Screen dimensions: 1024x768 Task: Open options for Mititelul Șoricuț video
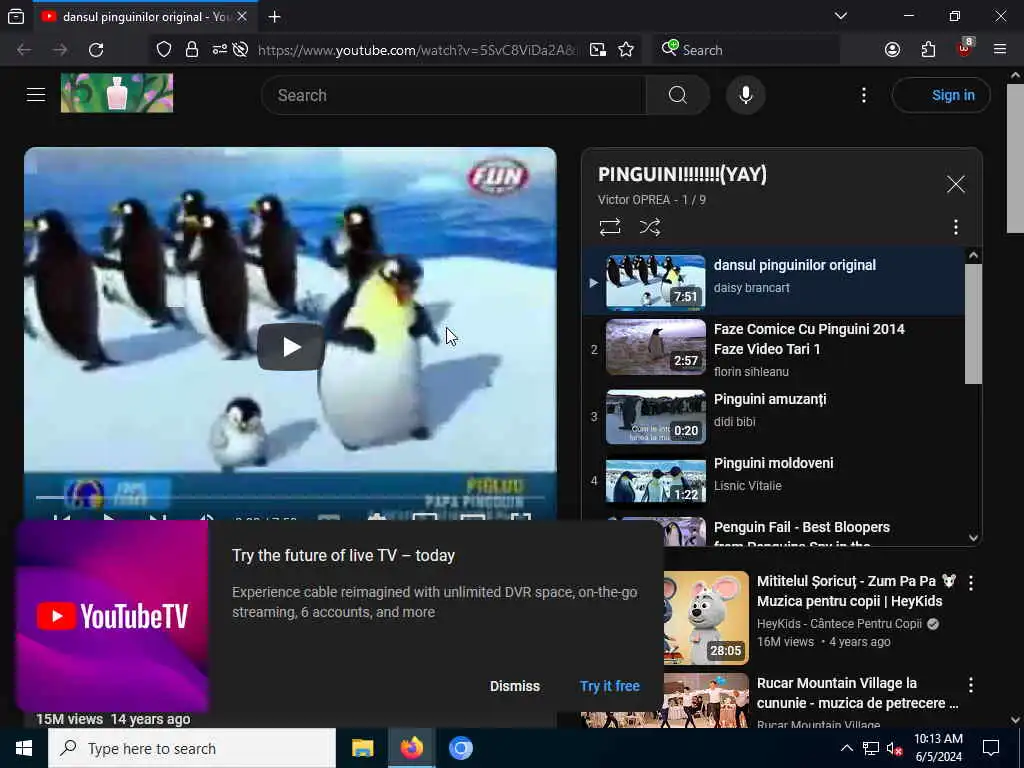[x=971, y=583]
